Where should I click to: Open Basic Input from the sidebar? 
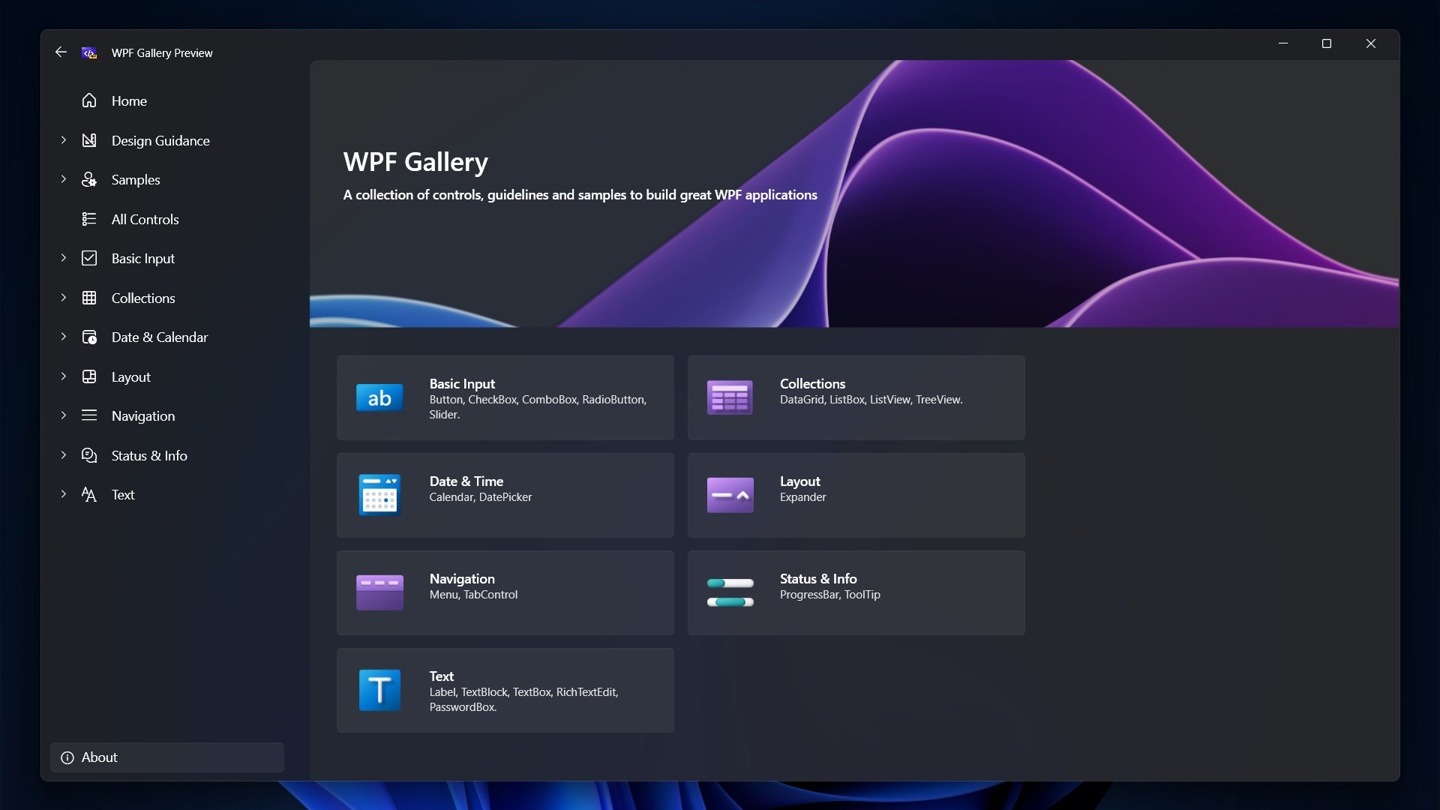click(x=142, y=258)
